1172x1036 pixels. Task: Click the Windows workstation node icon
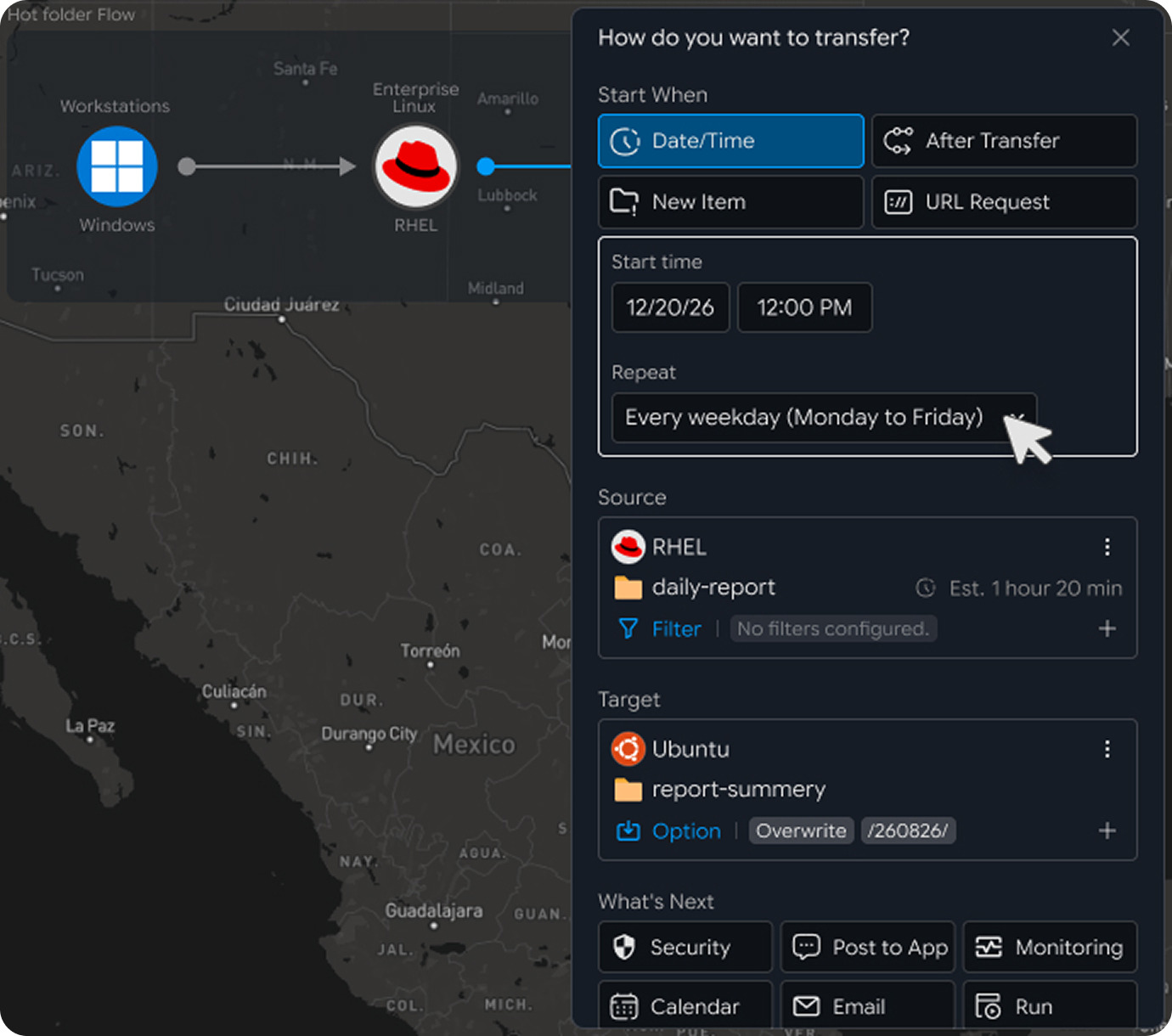(x=117, y=166)
